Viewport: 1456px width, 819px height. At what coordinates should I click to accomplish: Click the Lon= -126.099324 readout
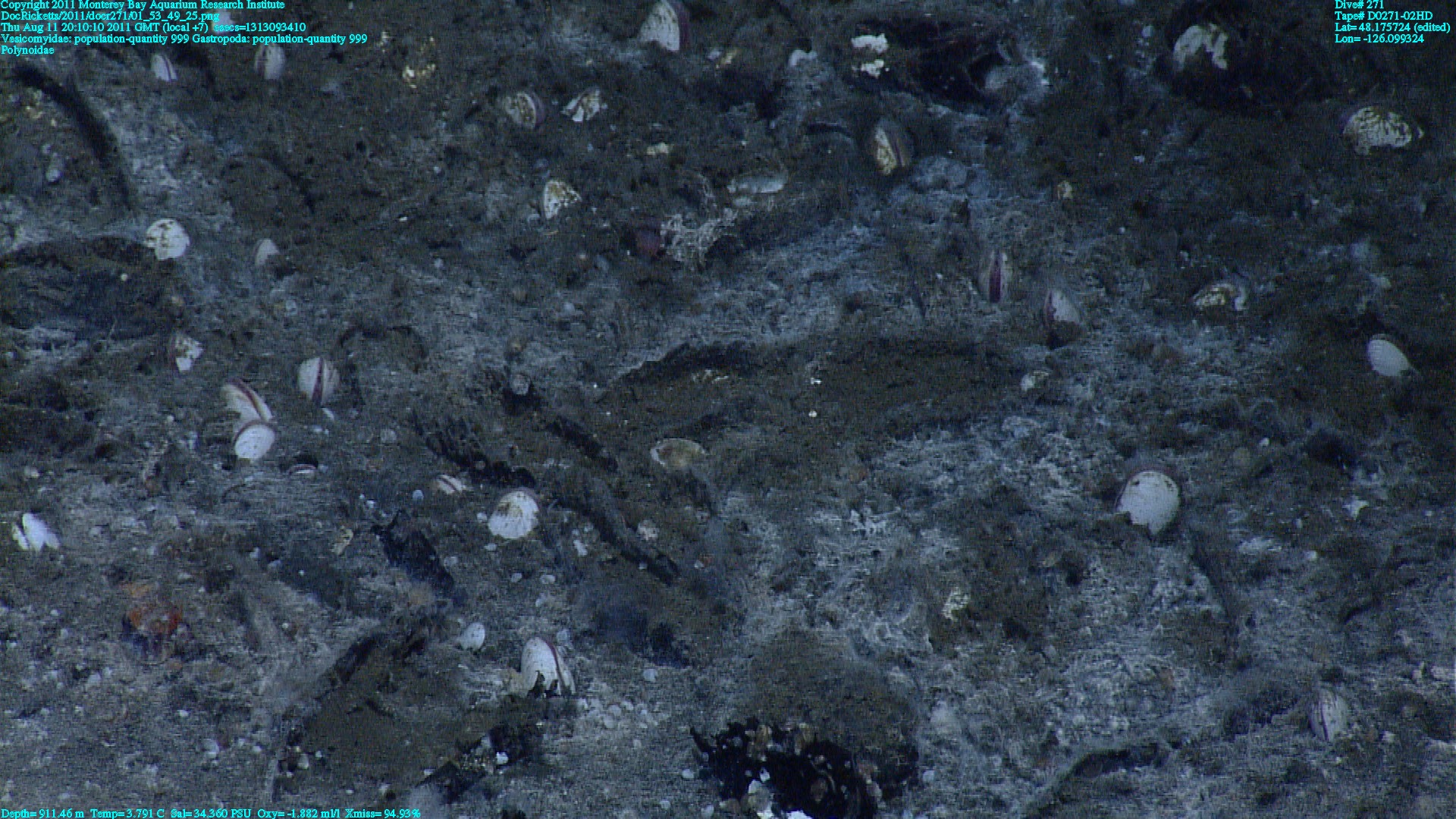pyautogui.click(x=1379, y=39)
